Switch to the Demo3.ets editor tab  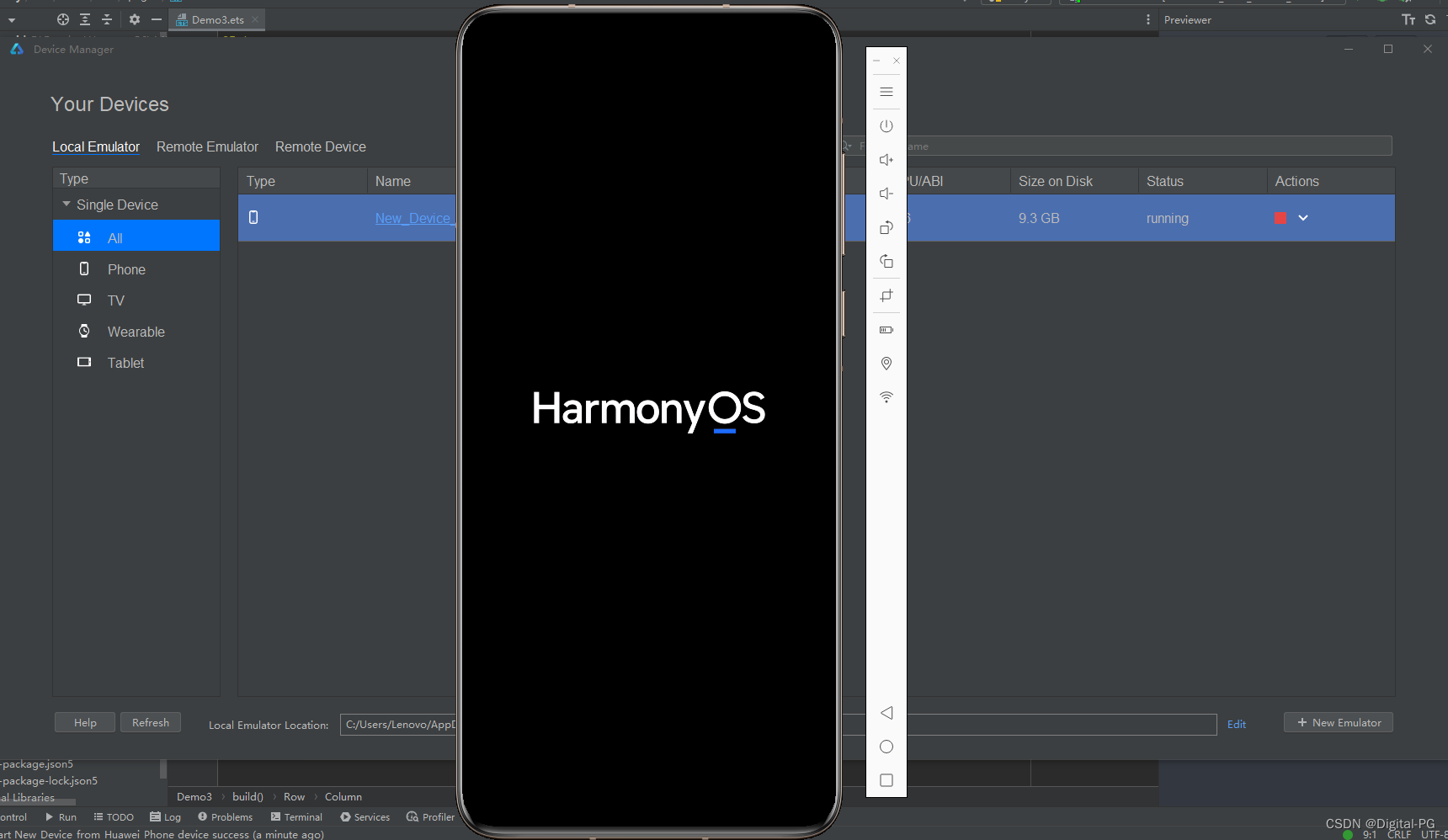tap(217, 19)
